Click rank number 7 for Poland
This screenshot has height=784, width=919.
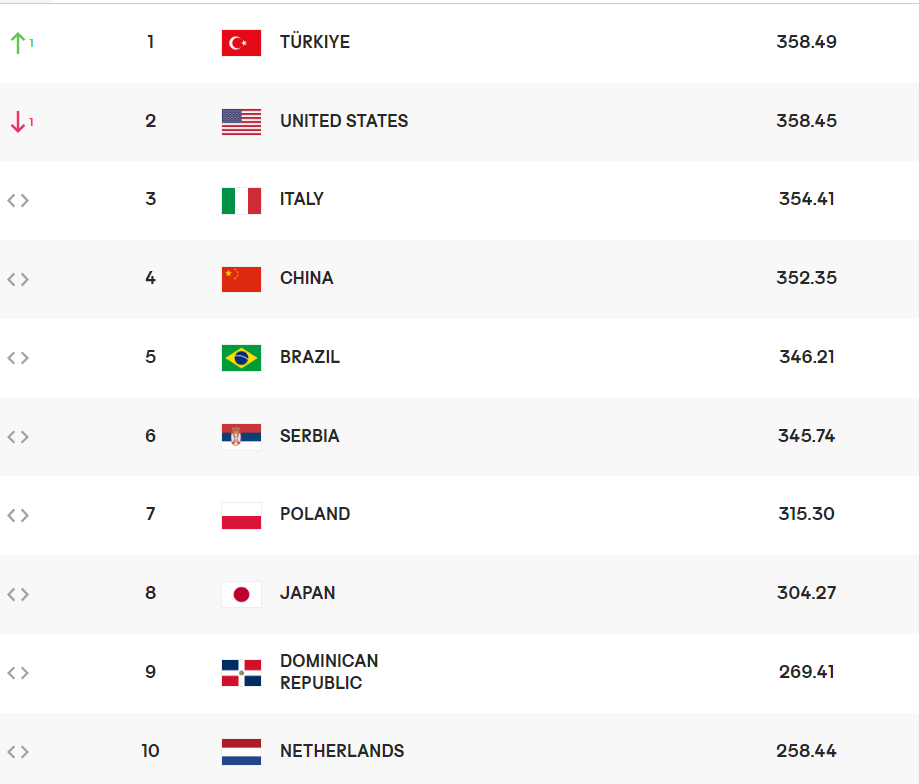[x=150, y=514]
